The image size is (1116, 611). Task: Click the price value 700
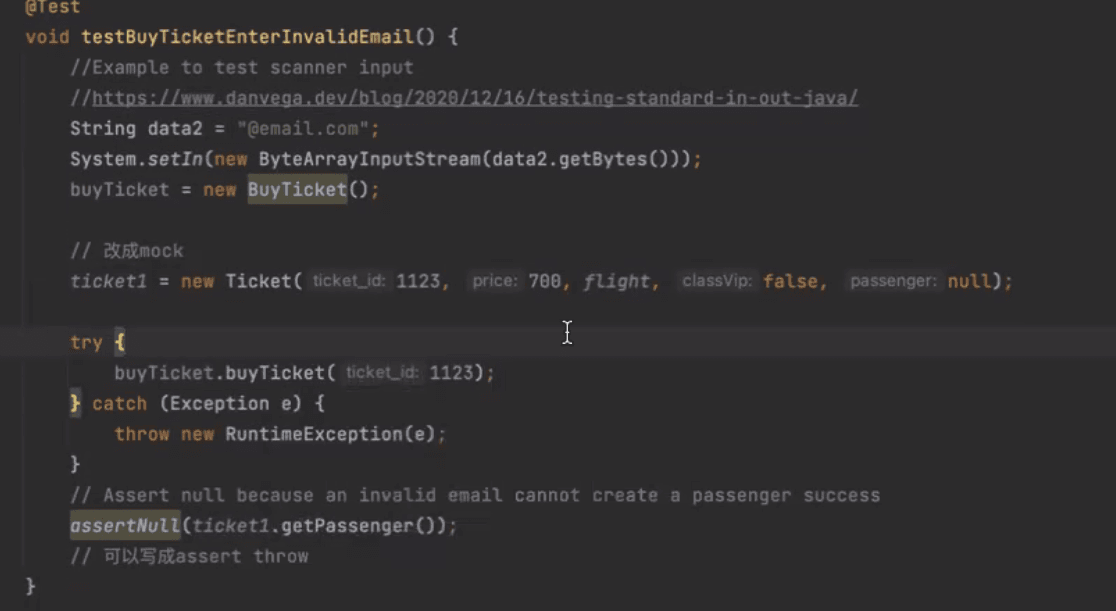click(544, 281)
